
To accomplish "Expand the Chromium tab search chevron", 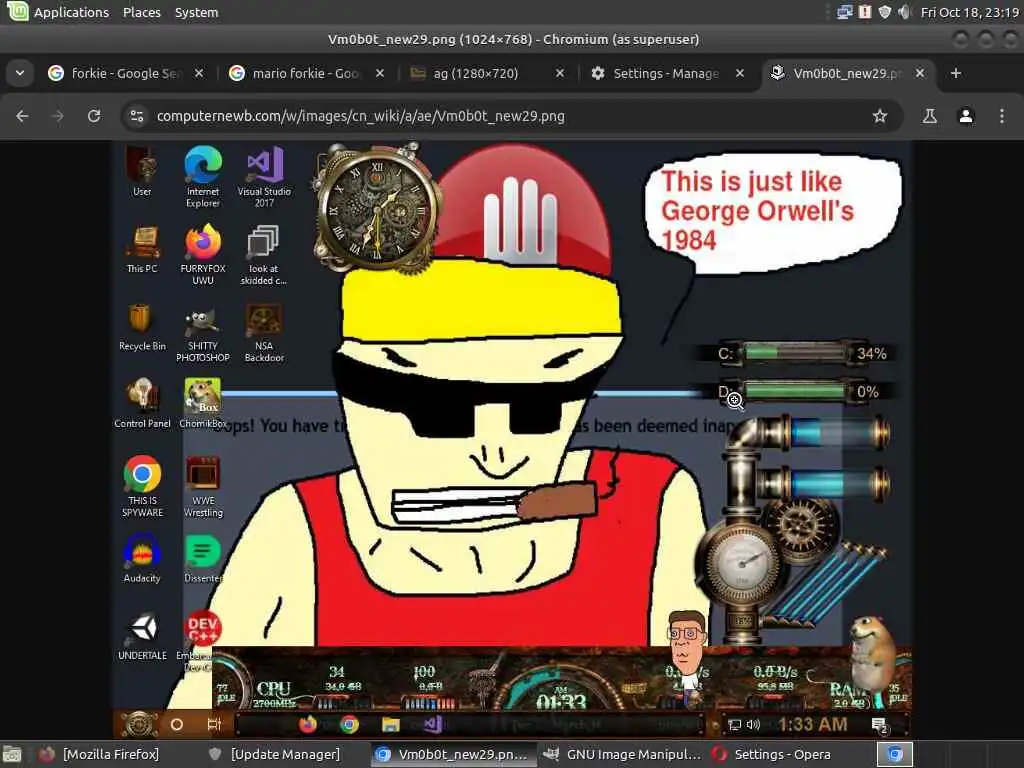I will coord(20,73).
